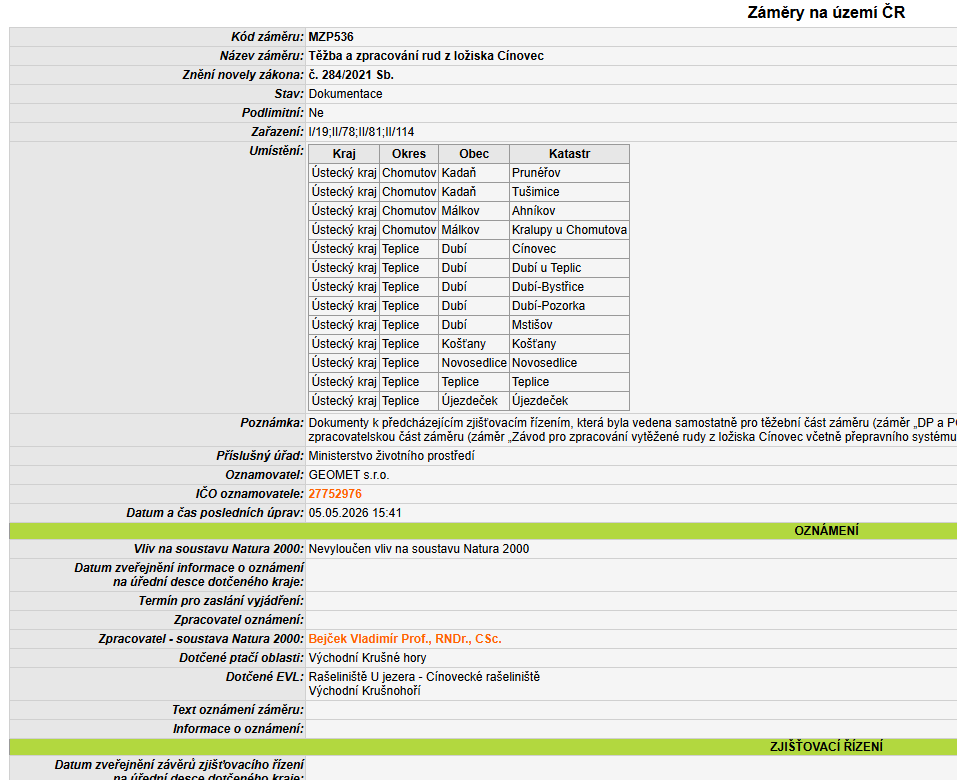Image resolution: width=957 pixels, height=780 pixels.
Task: Click the Dubí-Bystřice cell
Action: tap(569, 286)
